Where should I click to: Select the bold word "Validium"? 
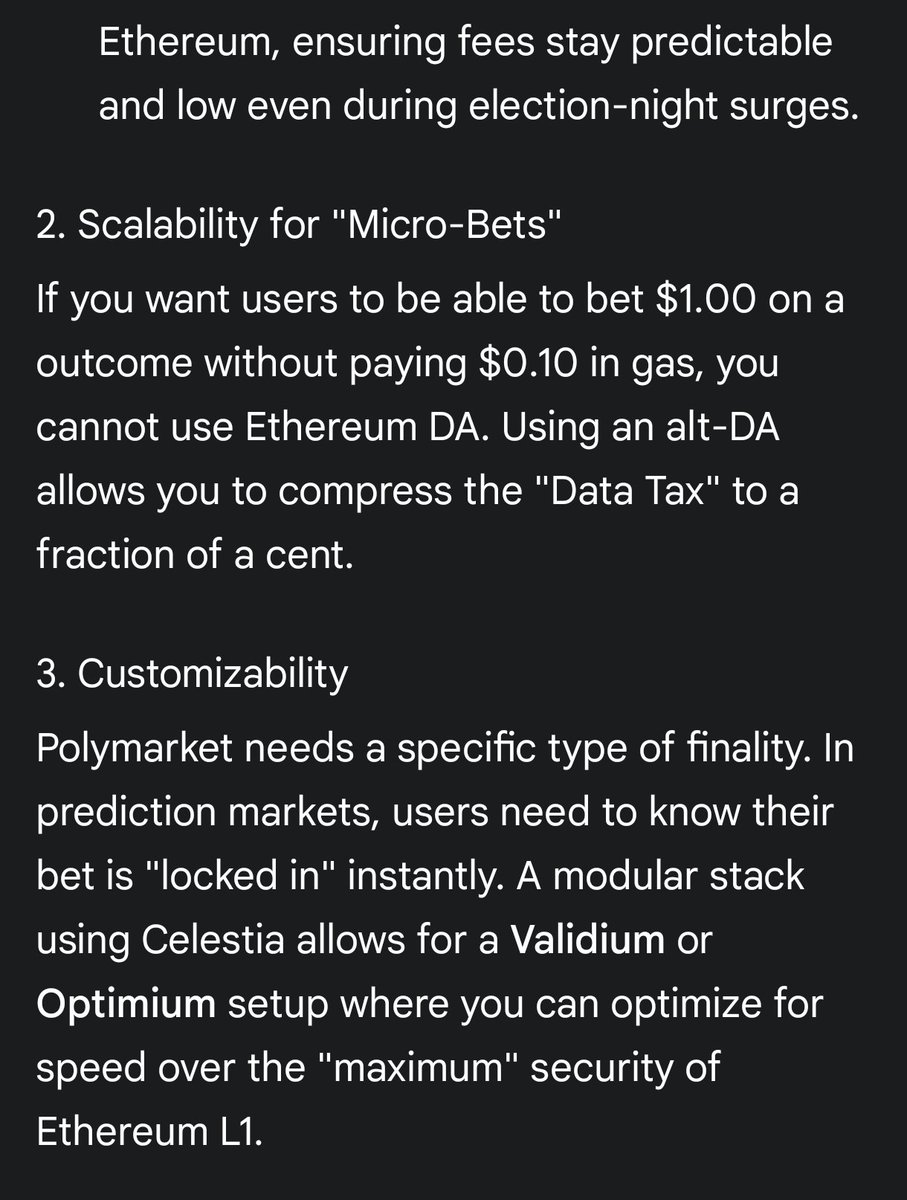588,940
